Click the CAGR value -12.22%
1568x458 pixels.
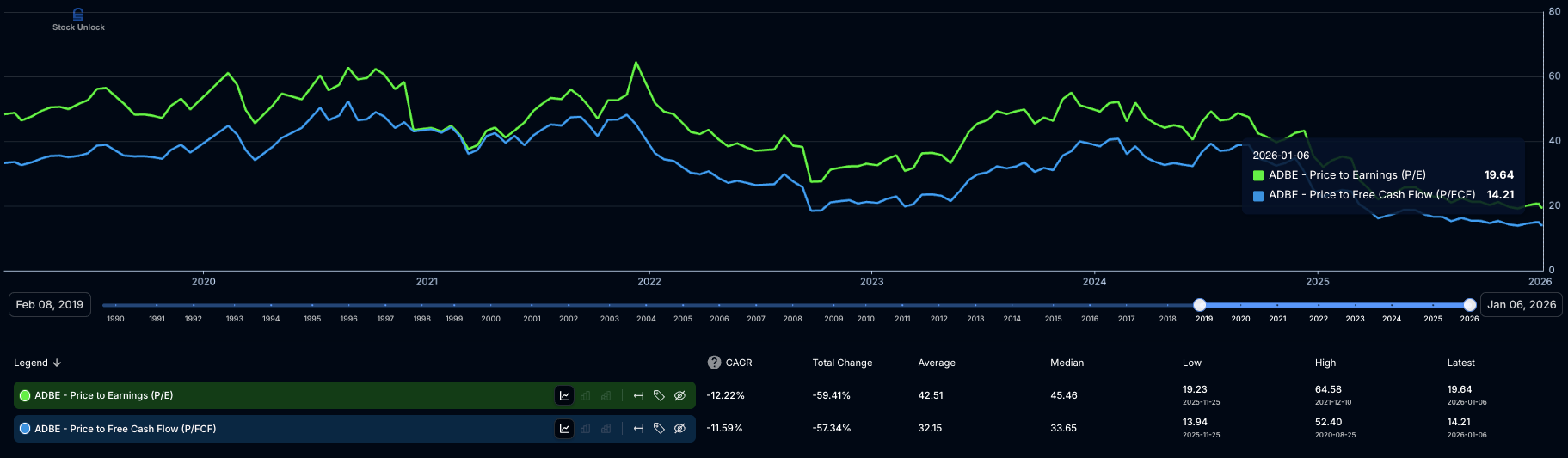725,395
